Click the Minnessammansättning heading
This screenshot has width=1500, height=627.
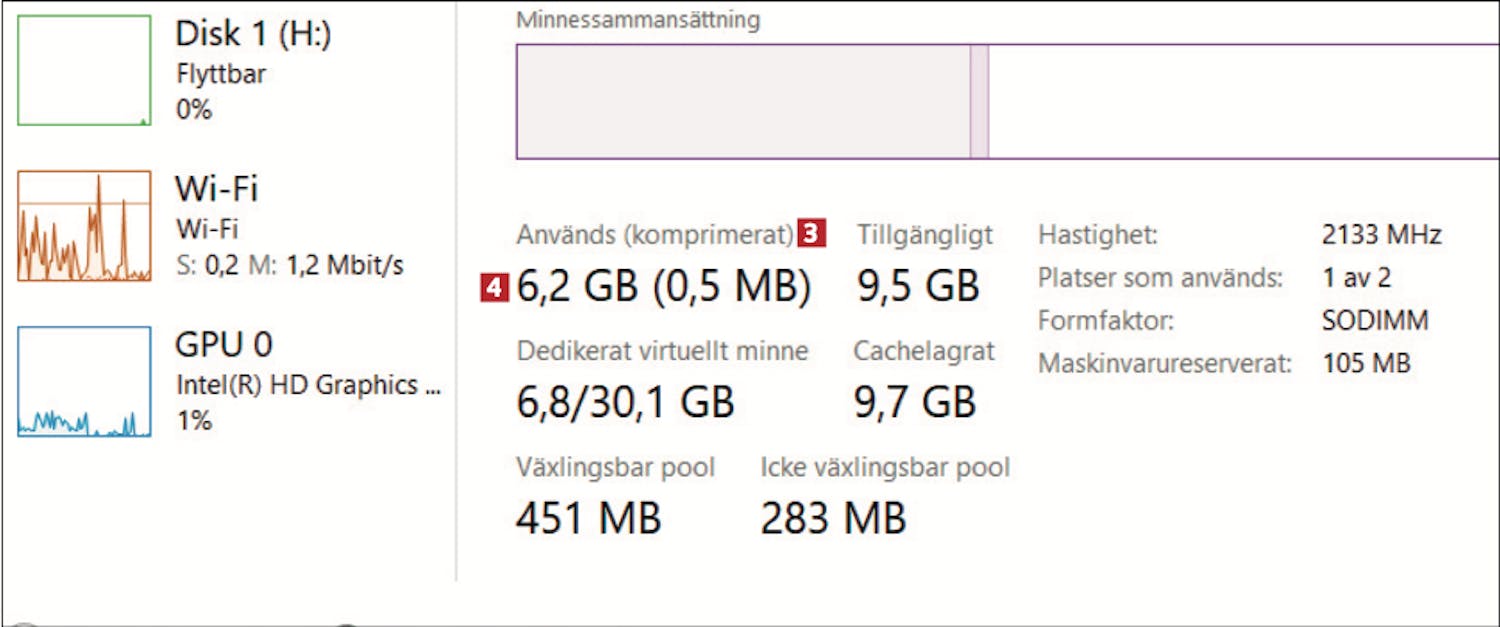(x=638, y=20)
